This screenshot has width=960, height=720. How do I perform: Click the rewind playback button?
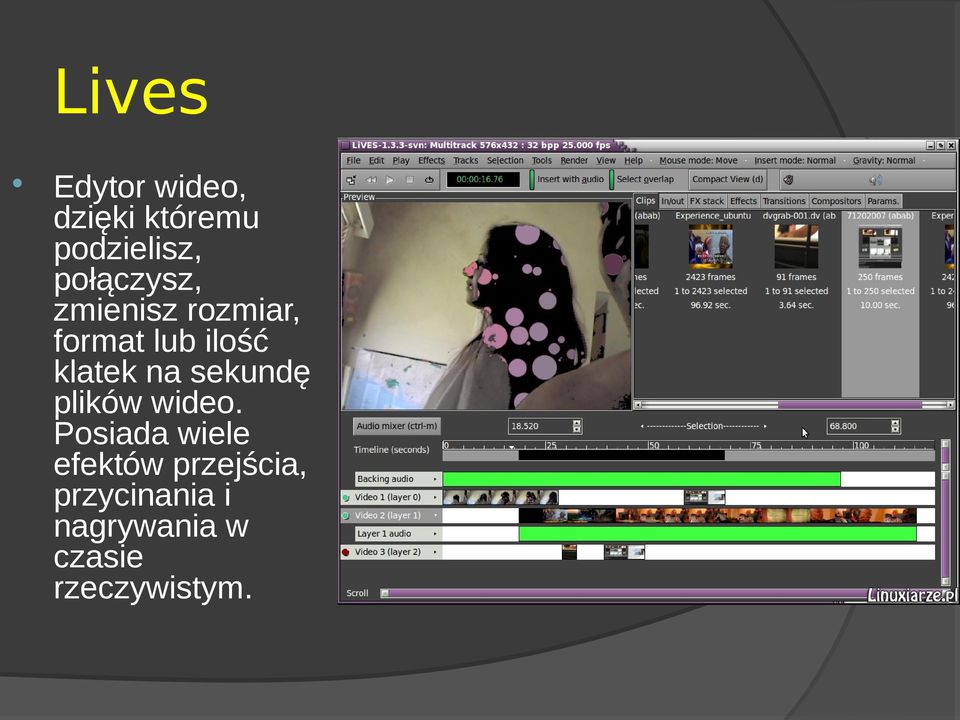(370, 180)
